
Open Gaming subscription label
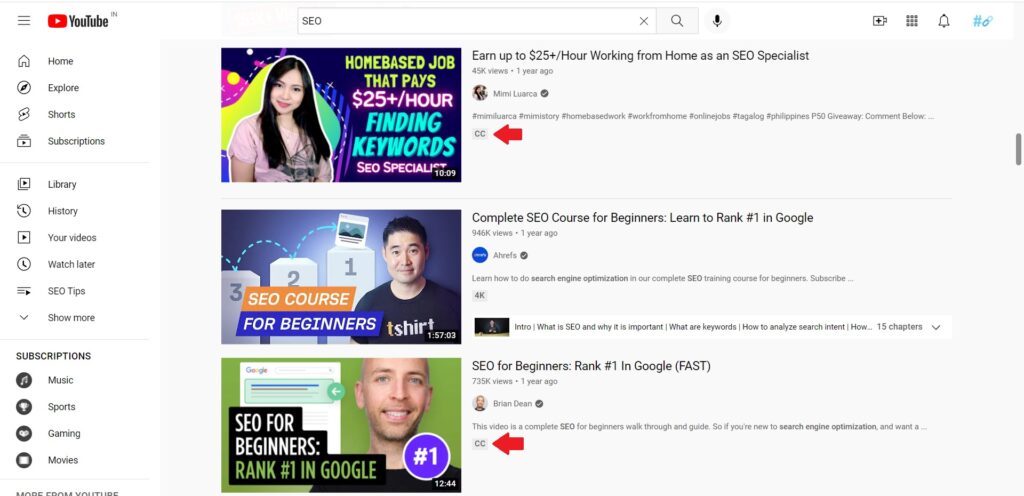[x=64, y=433]
